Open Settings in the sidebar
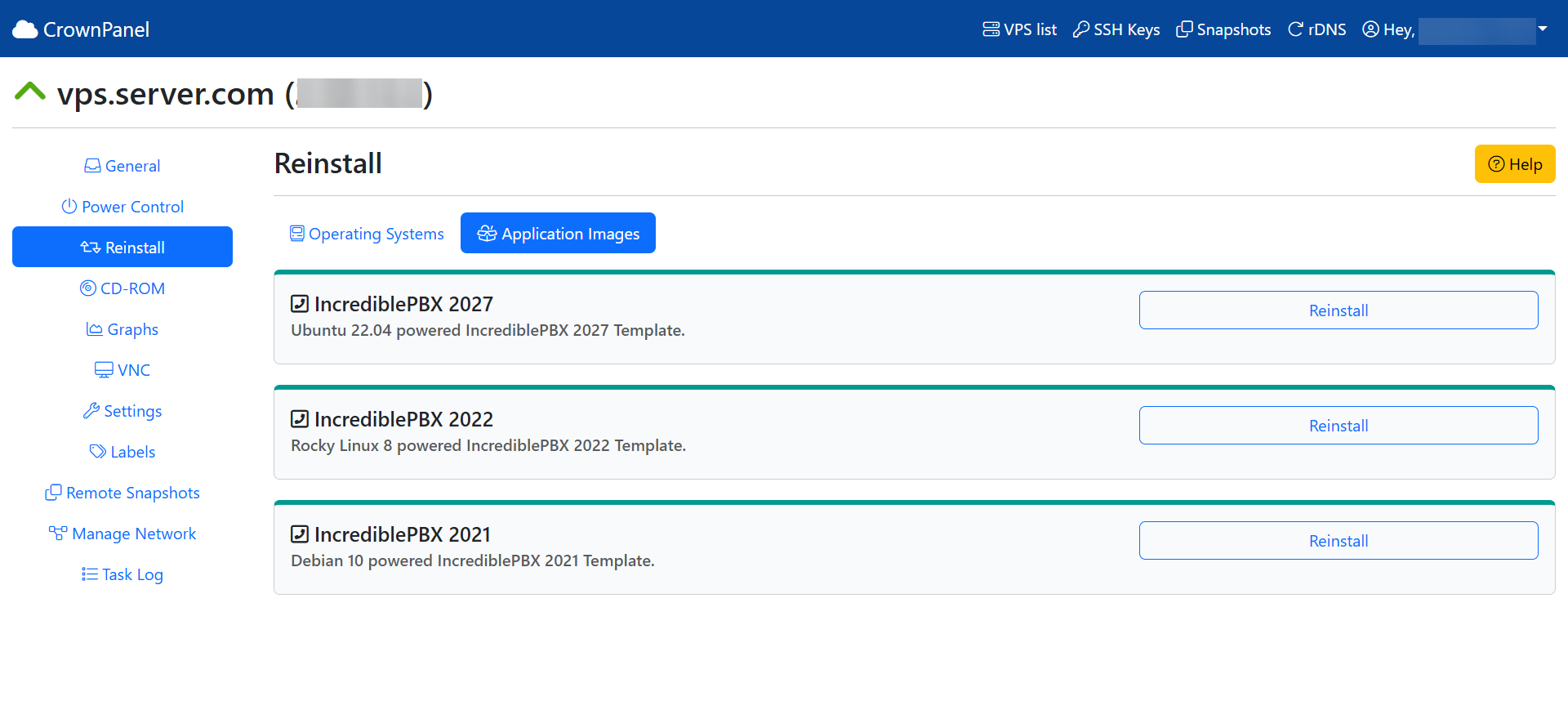Screen dimensions: 1568x710 pos(122,411)
